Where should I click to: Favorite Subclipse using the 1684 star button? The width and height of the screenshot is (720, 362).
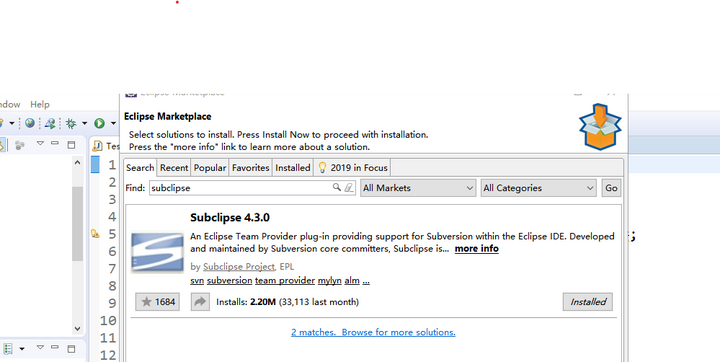pos(158,302)
